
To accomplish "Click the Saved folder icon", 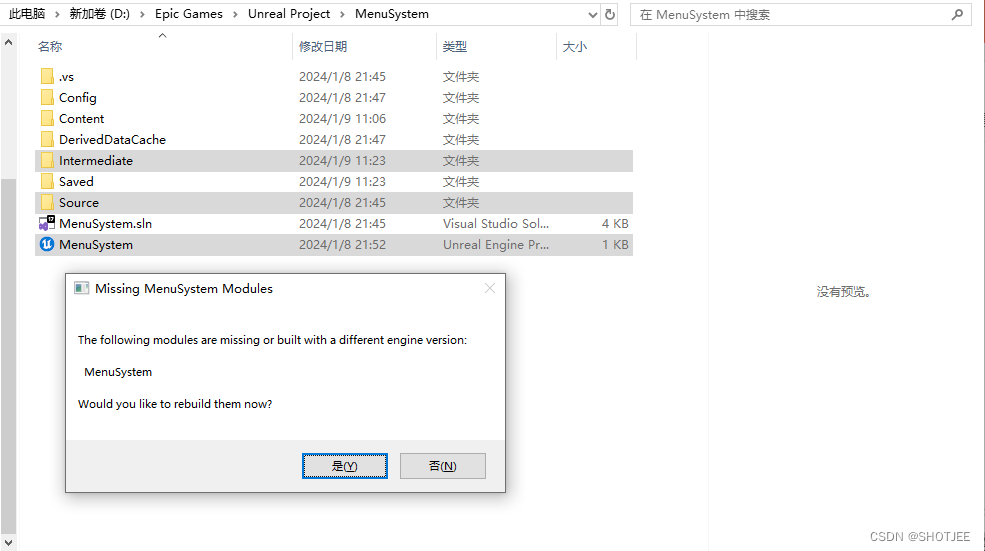I will pos(47,182).
